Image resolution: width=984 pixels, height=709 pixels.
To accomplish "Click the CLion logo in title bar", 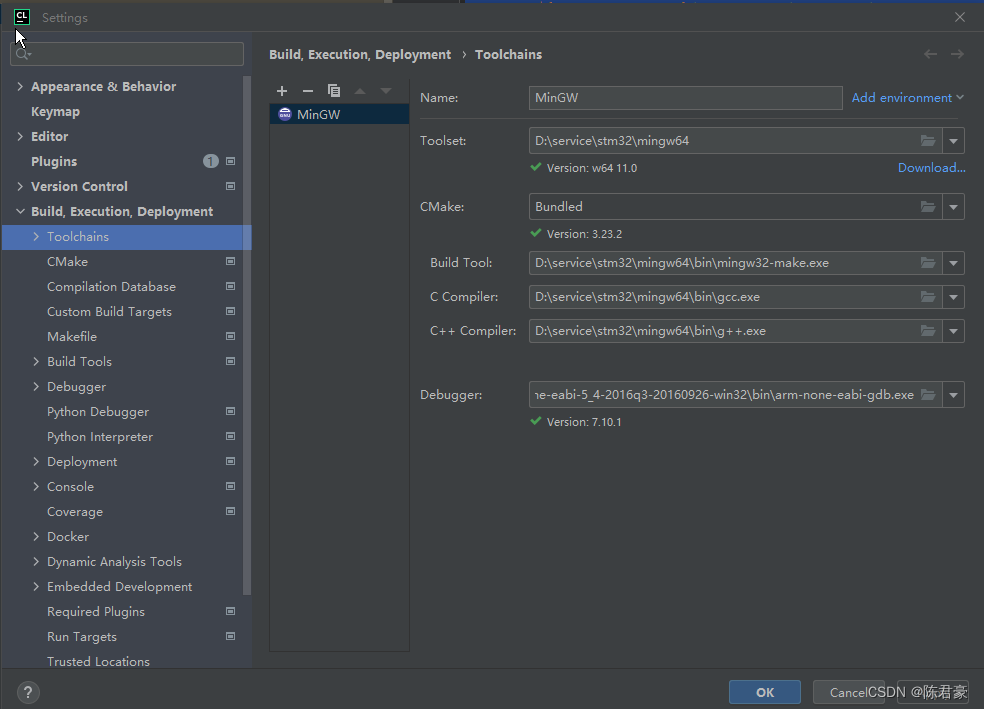I will point(21,17).
